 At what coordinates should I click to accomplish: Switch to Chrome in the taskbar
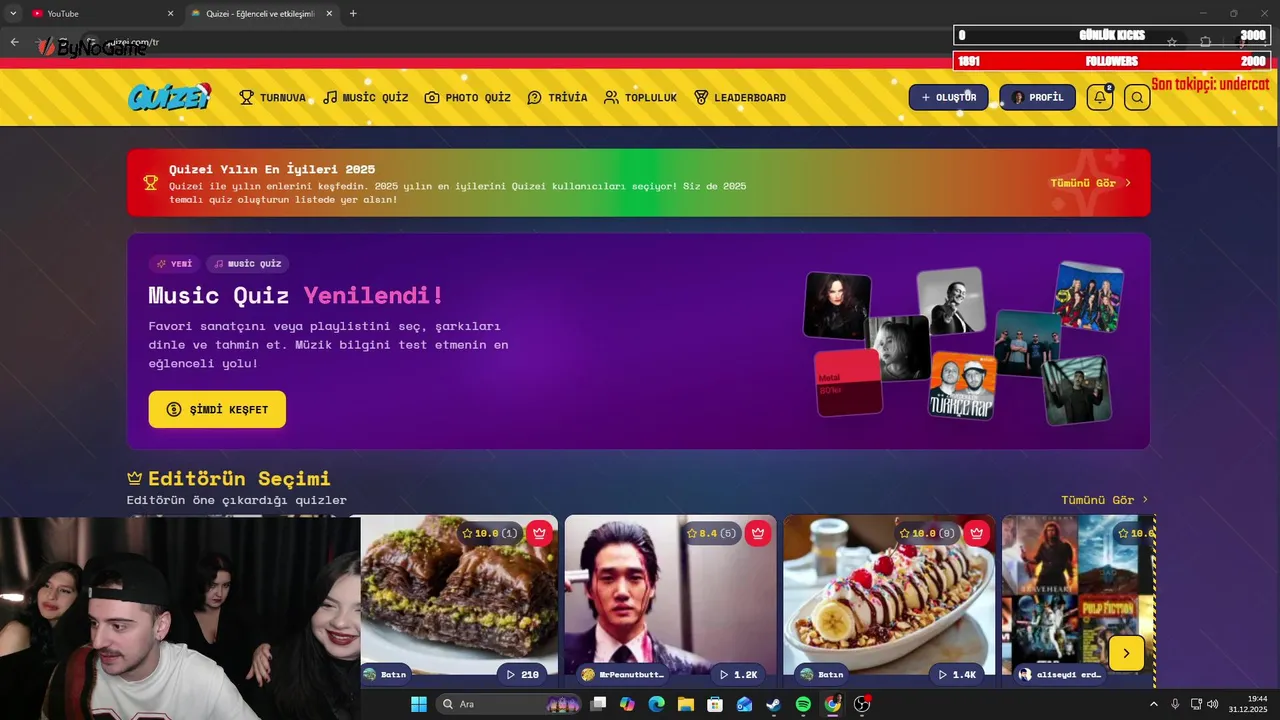(x=832, y=704)
